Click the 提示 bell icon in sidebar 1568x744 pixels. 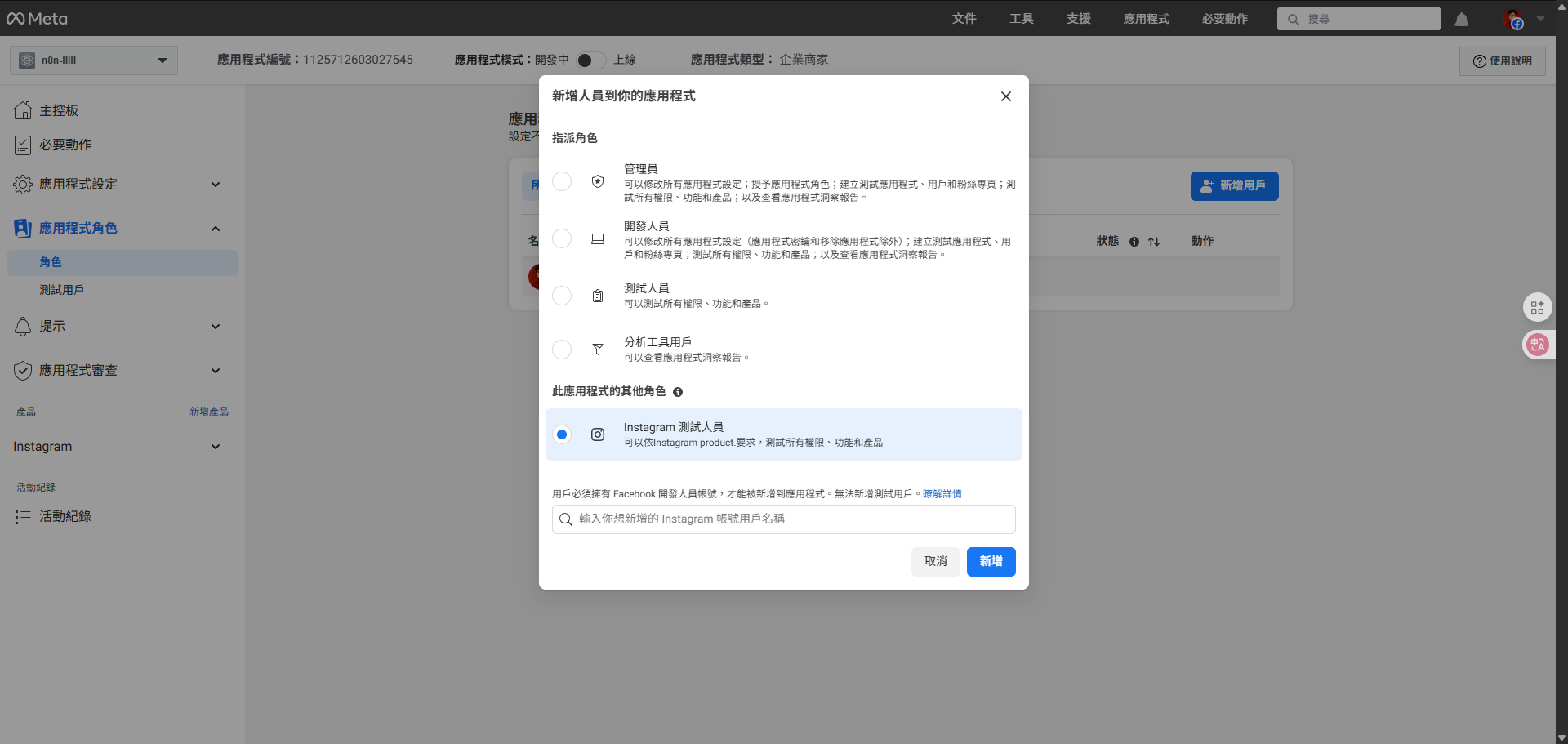[23, 326]
